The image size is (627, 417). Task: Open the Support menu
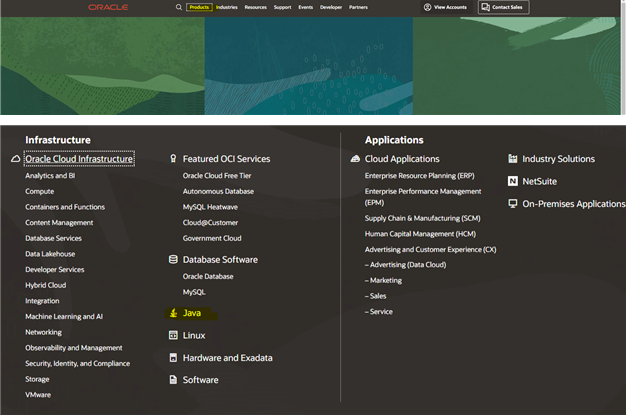[282, 7]
